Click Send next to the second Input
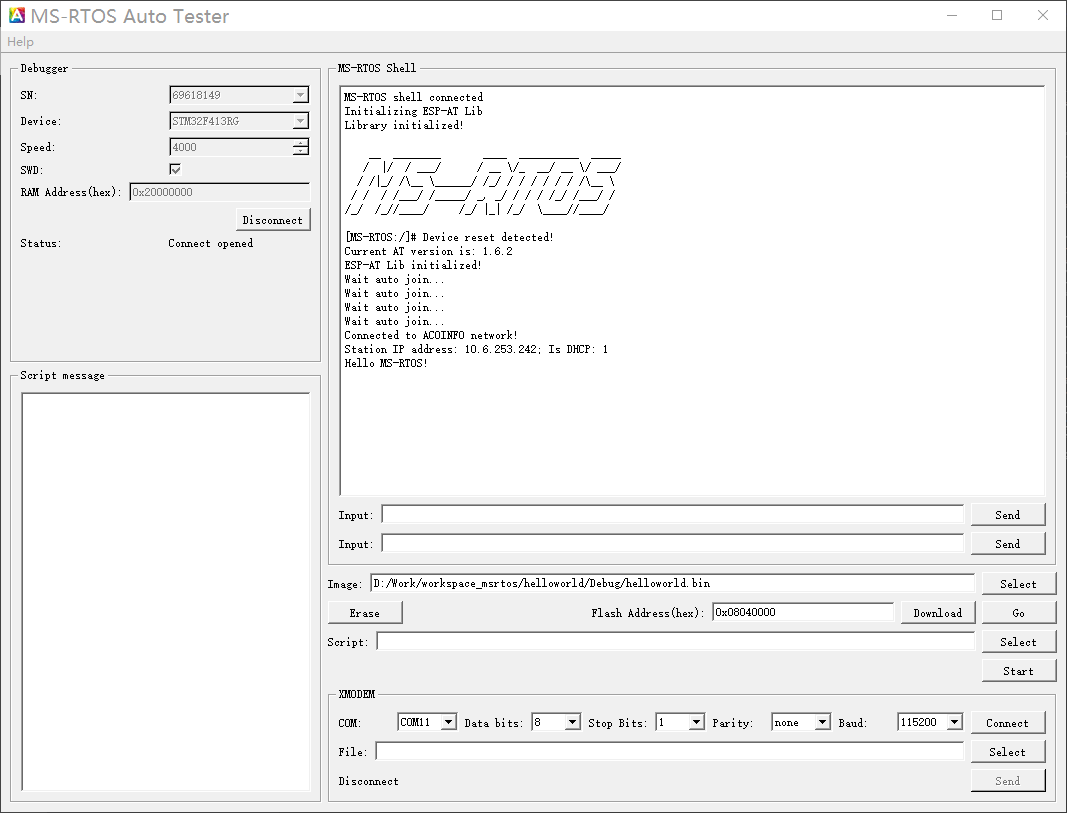The height and width of the screenshot is (813, 1067). pyautogui.click(x=1007, y=544)
